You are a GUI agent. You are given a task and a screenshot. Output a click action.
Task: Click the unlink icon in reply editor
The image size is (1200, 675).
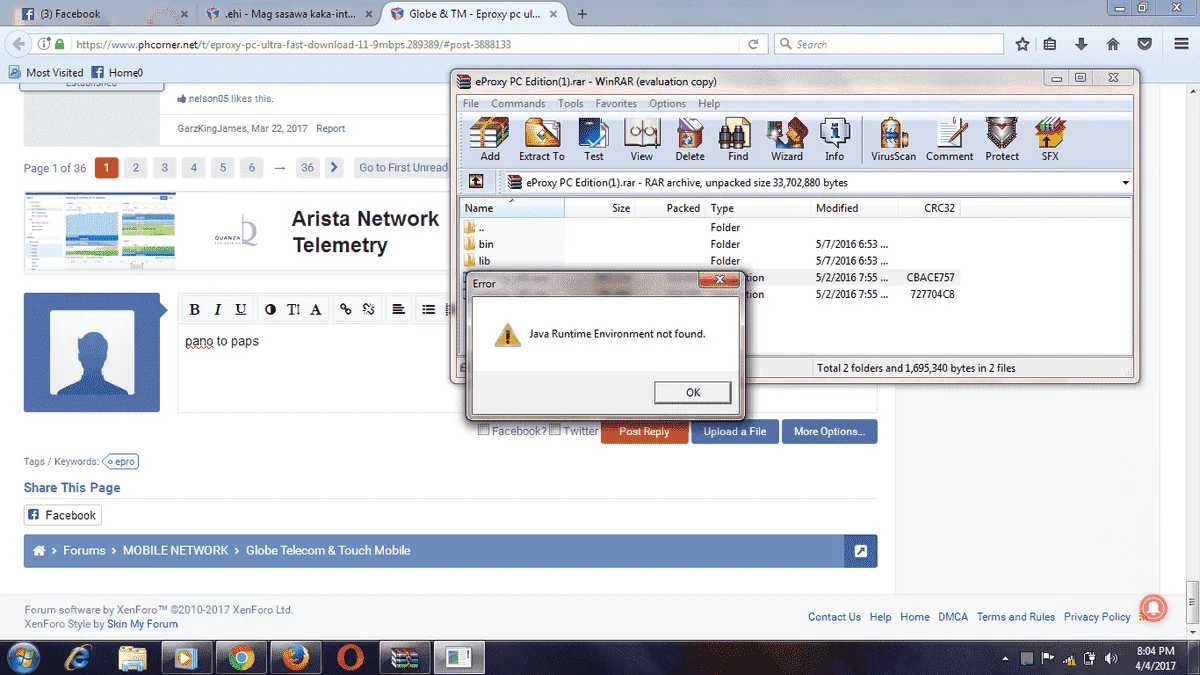click(x=369, y=310)
